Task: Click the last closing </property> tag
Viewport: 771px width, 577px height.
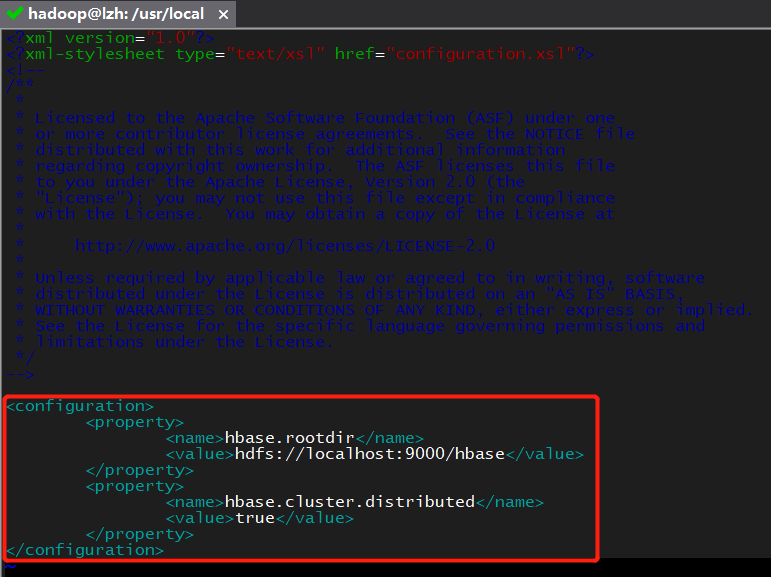Action: 140,534
